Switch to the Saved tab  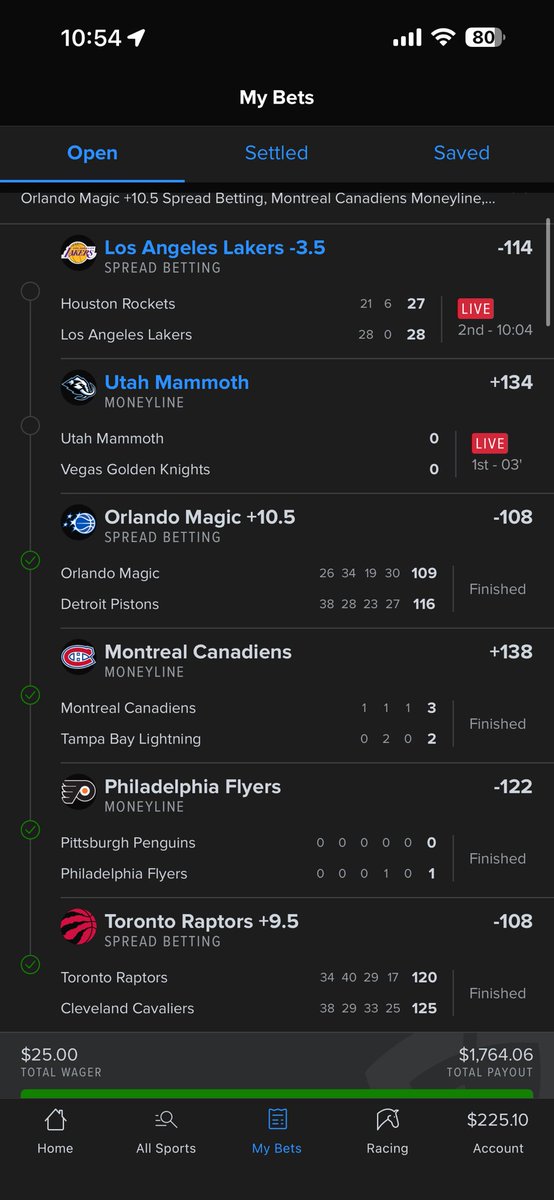click(461, 153)
